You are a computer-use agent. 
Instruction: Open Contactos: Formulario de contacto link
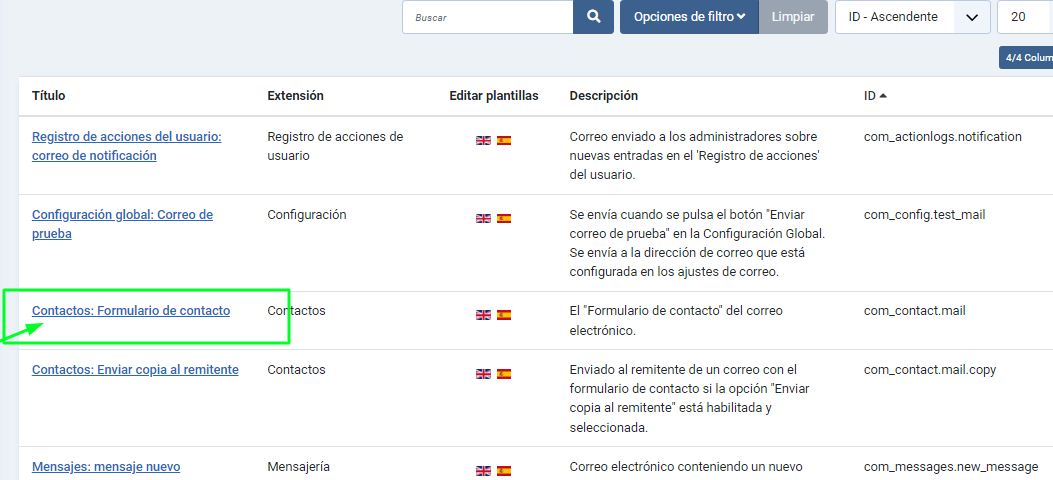[131, 311]
